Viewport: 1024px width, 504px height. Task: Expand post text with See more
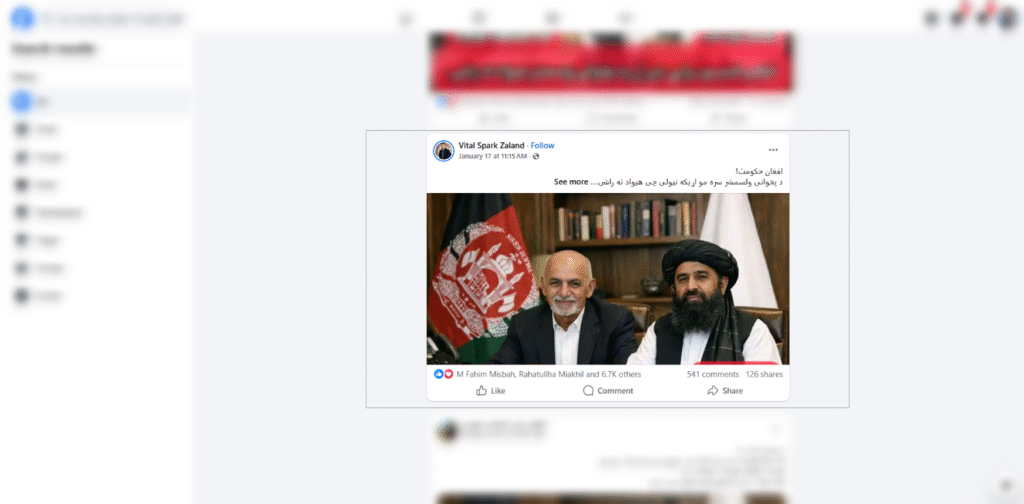(571, 181)
